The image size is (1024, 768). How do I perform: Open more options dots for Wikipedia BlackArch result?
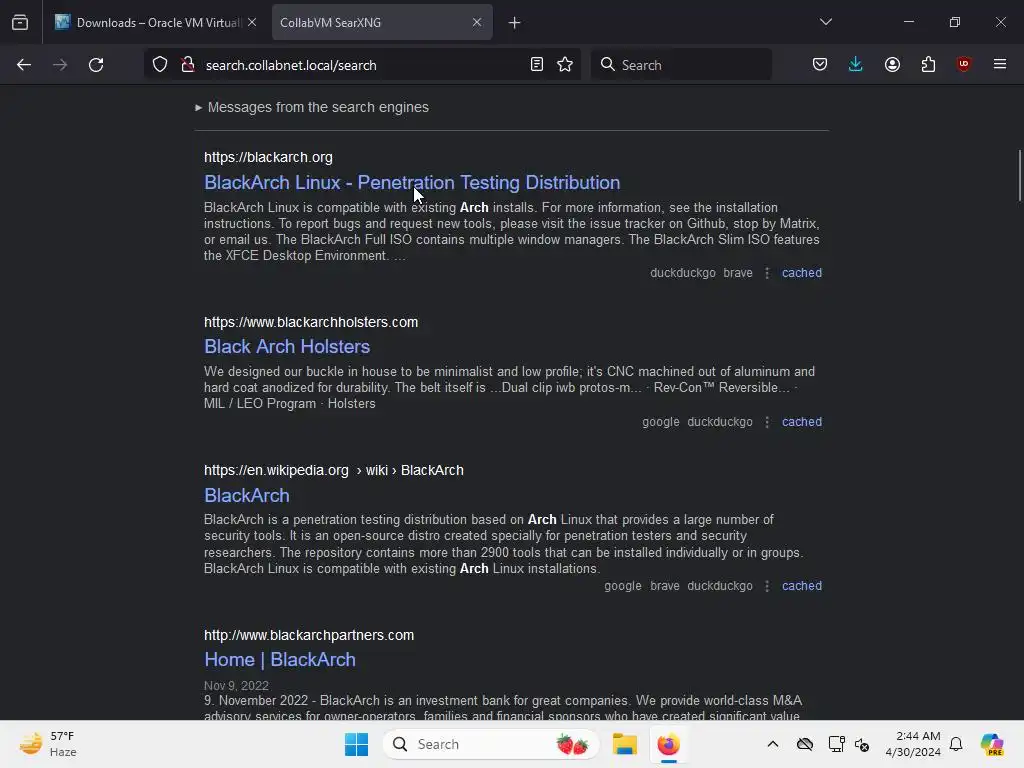tap(767, 586)
